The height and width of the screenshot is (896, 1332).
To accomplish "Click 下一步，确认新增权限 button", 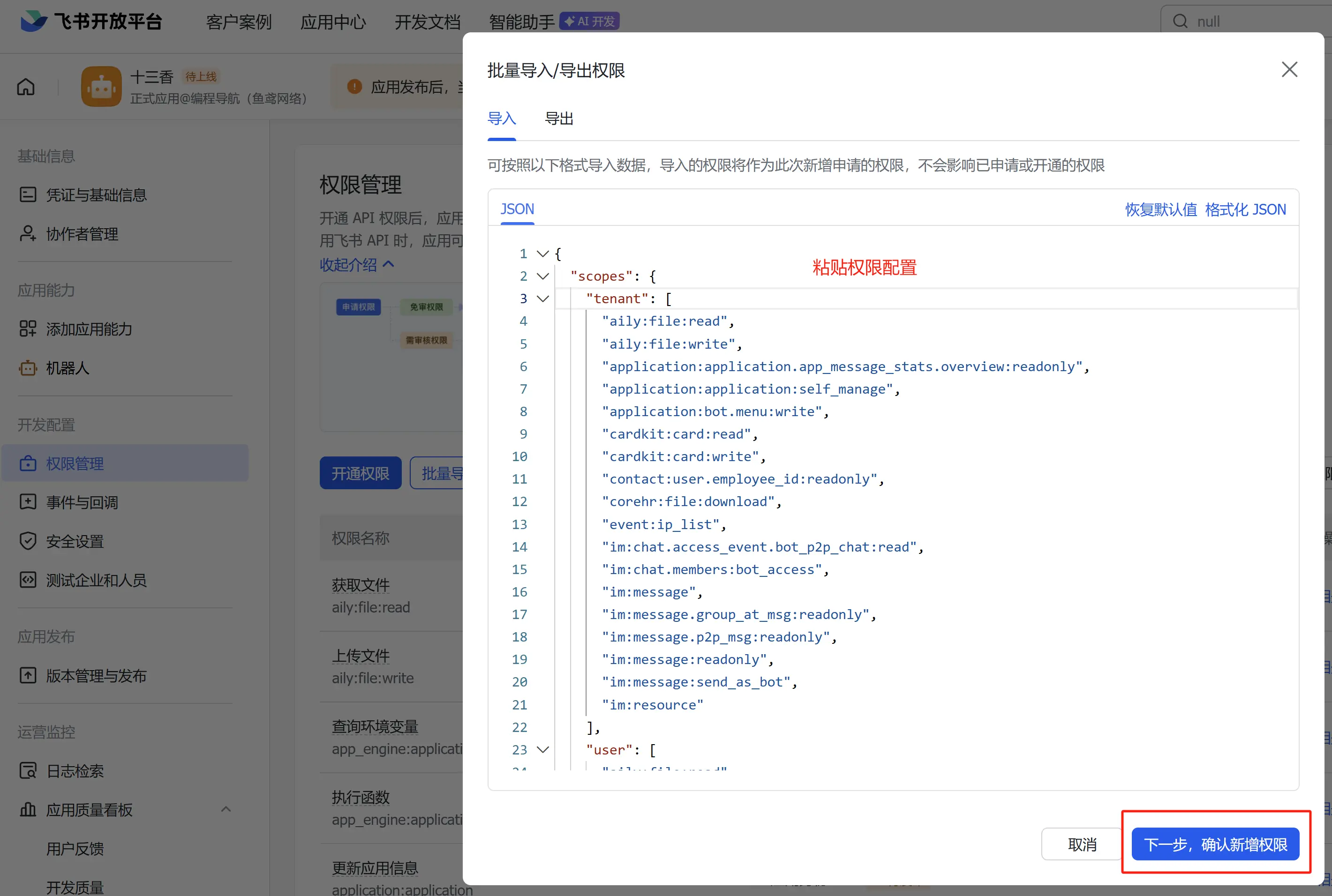I will pos(1215,844).
